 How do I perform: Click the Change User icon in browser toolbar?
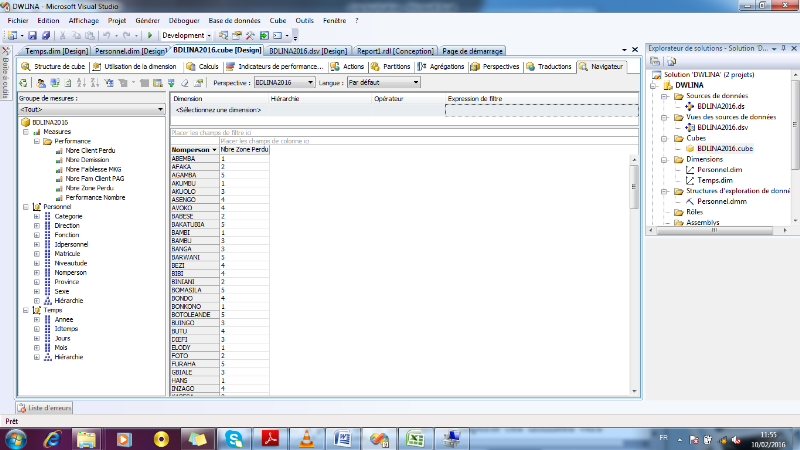(x=41, y=83)
